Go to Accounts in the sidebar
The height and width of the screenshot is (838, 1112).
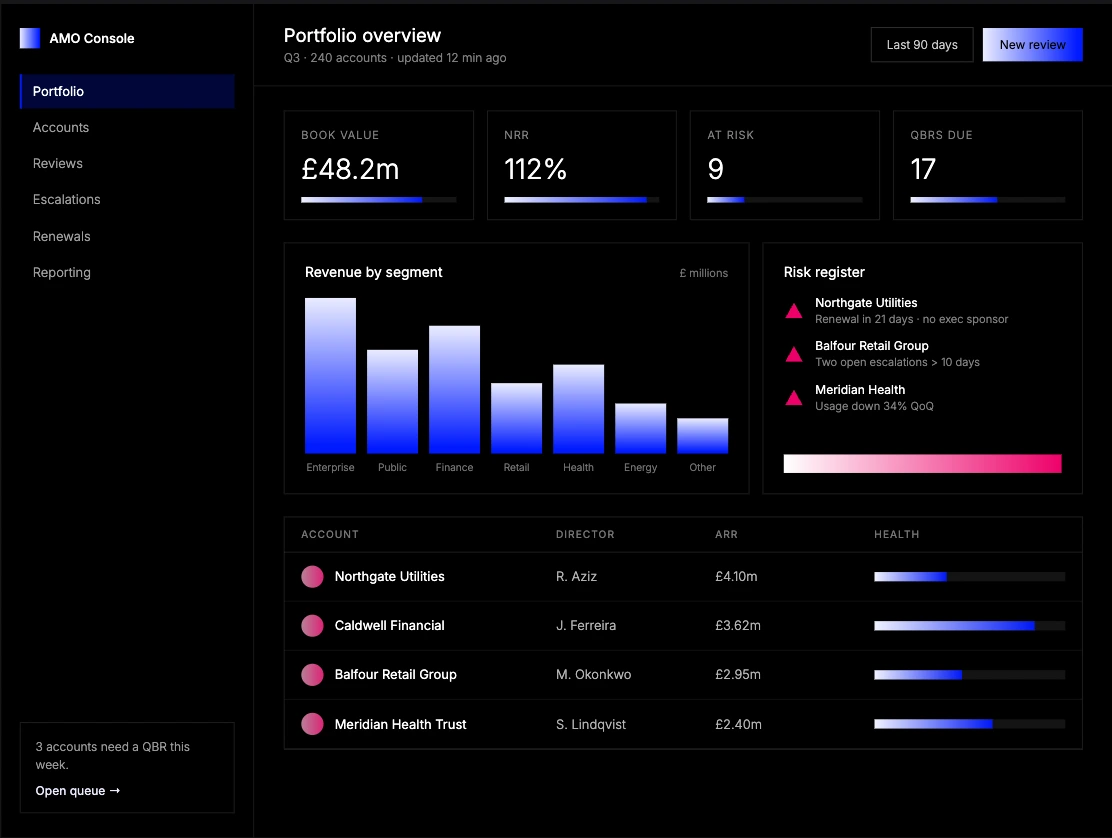click(127, 128)
